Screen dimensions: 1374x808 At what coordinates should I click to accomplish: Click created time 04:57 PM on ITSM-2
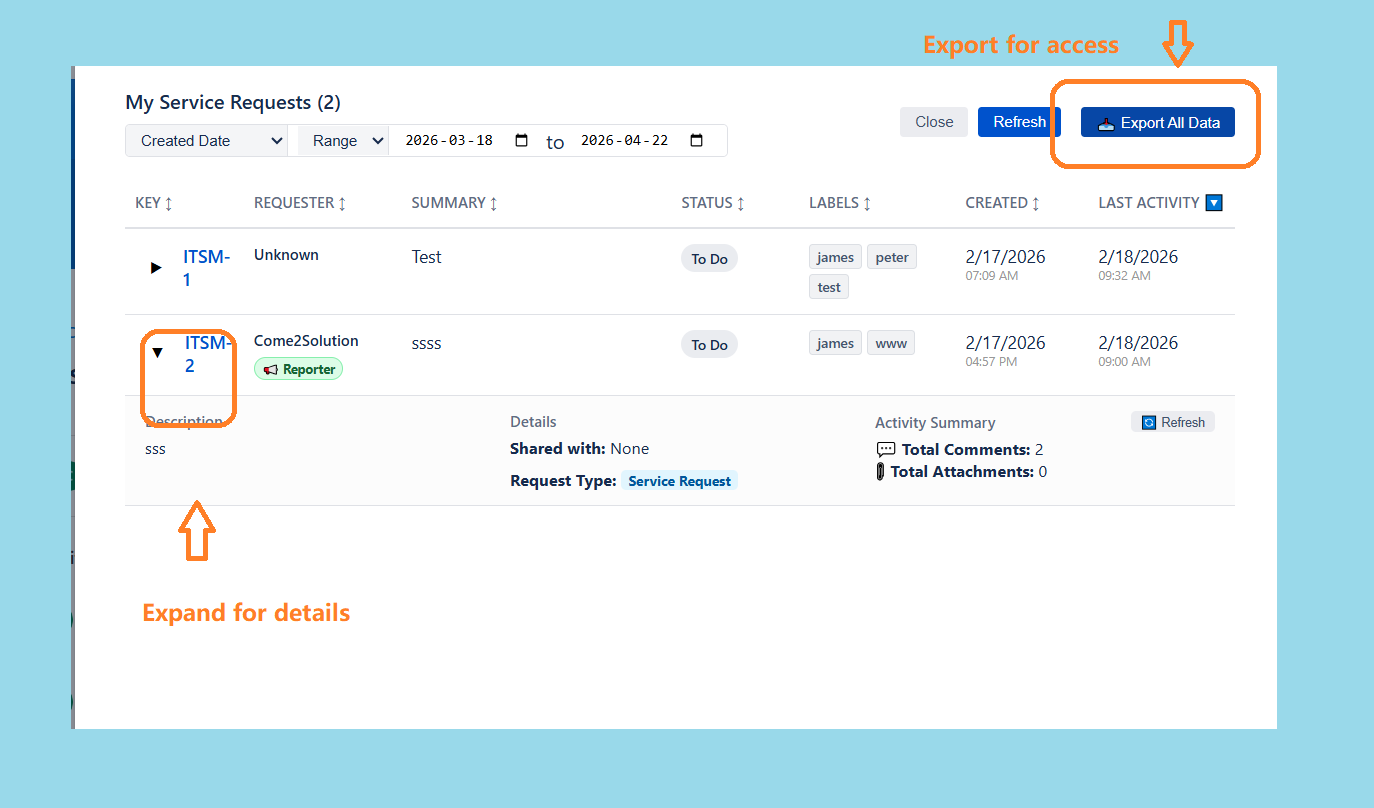click(991, 362)
